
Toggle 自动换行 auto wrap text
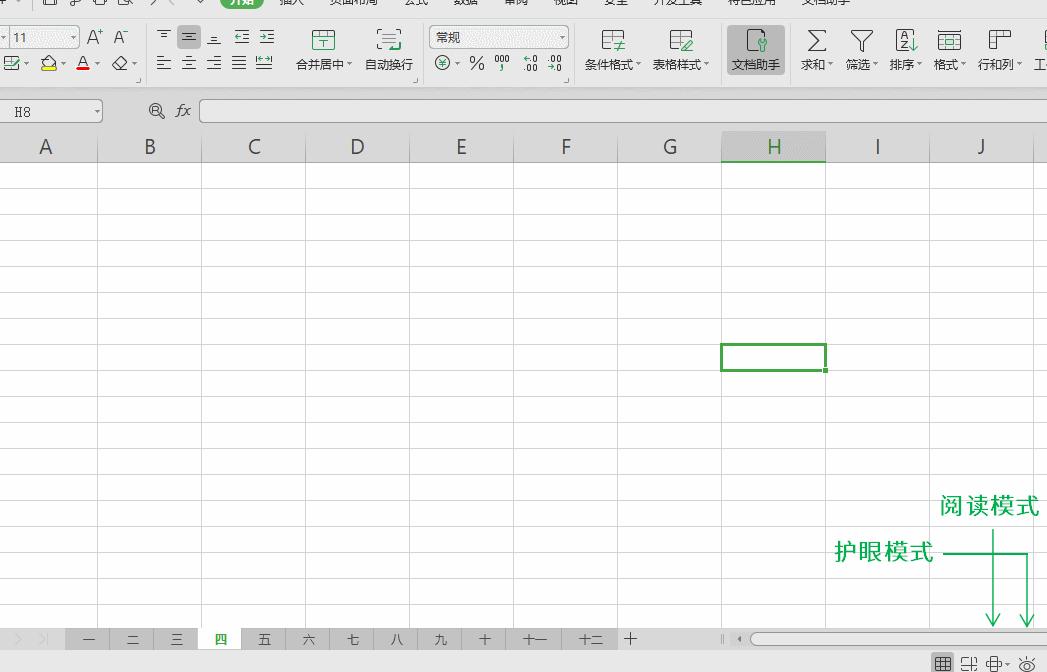pos(389,50)
